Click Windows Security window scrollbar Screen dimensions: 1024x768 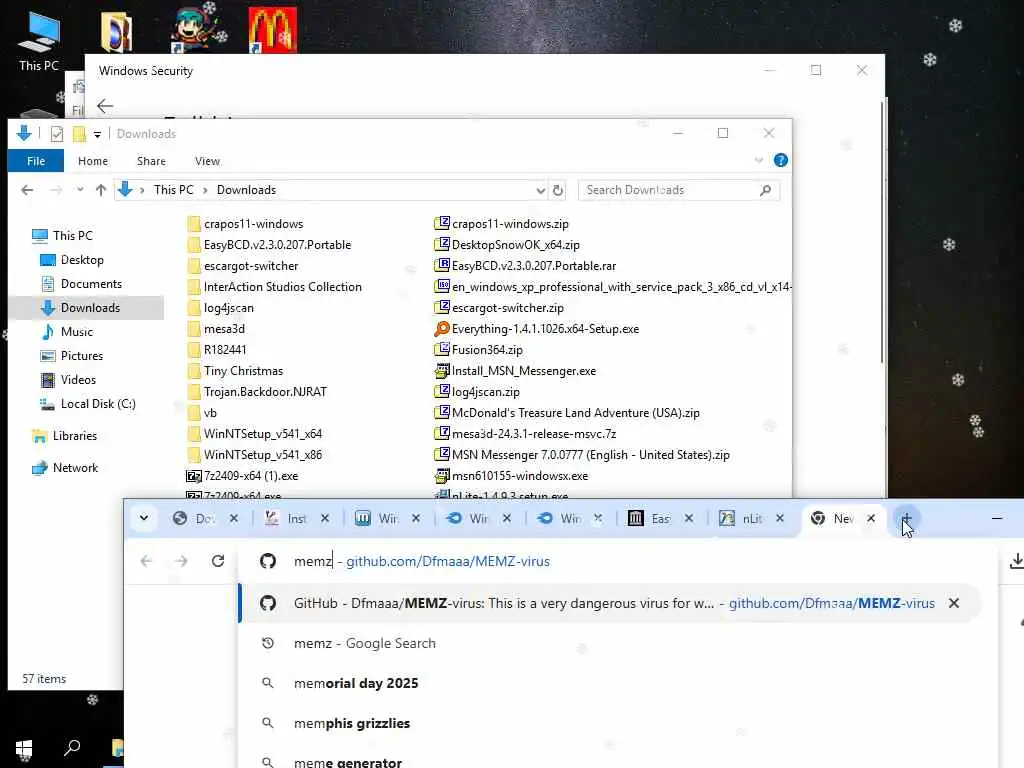(x=882, y=232)
